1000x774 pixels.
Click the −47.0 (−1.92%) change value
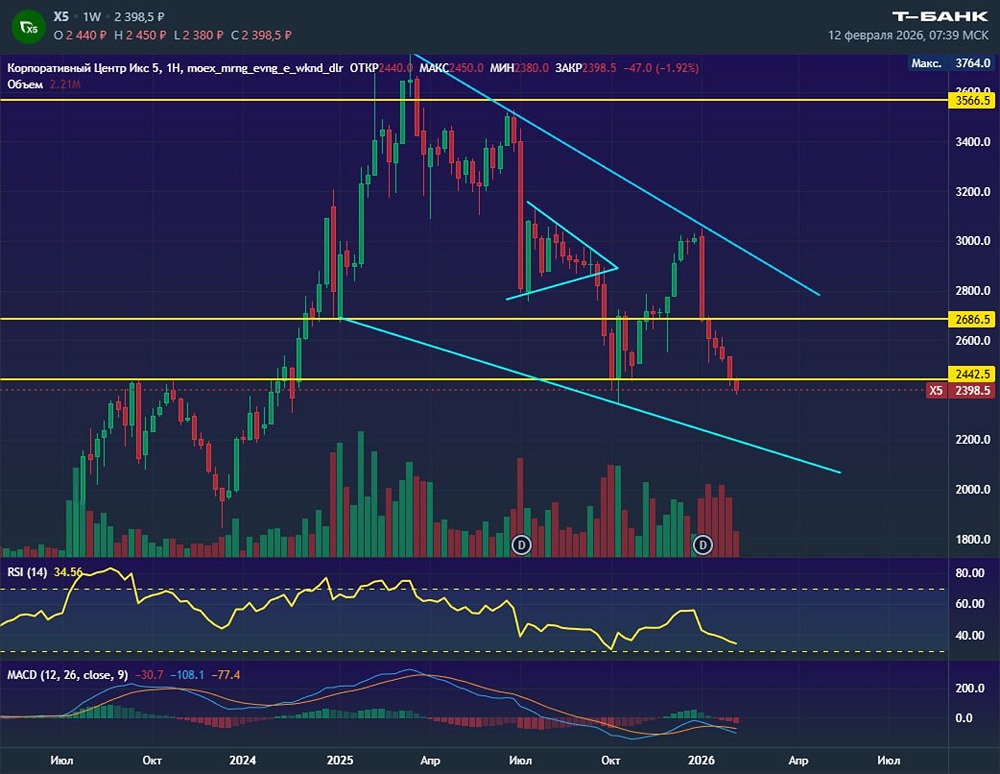click(x=661, y=68)
